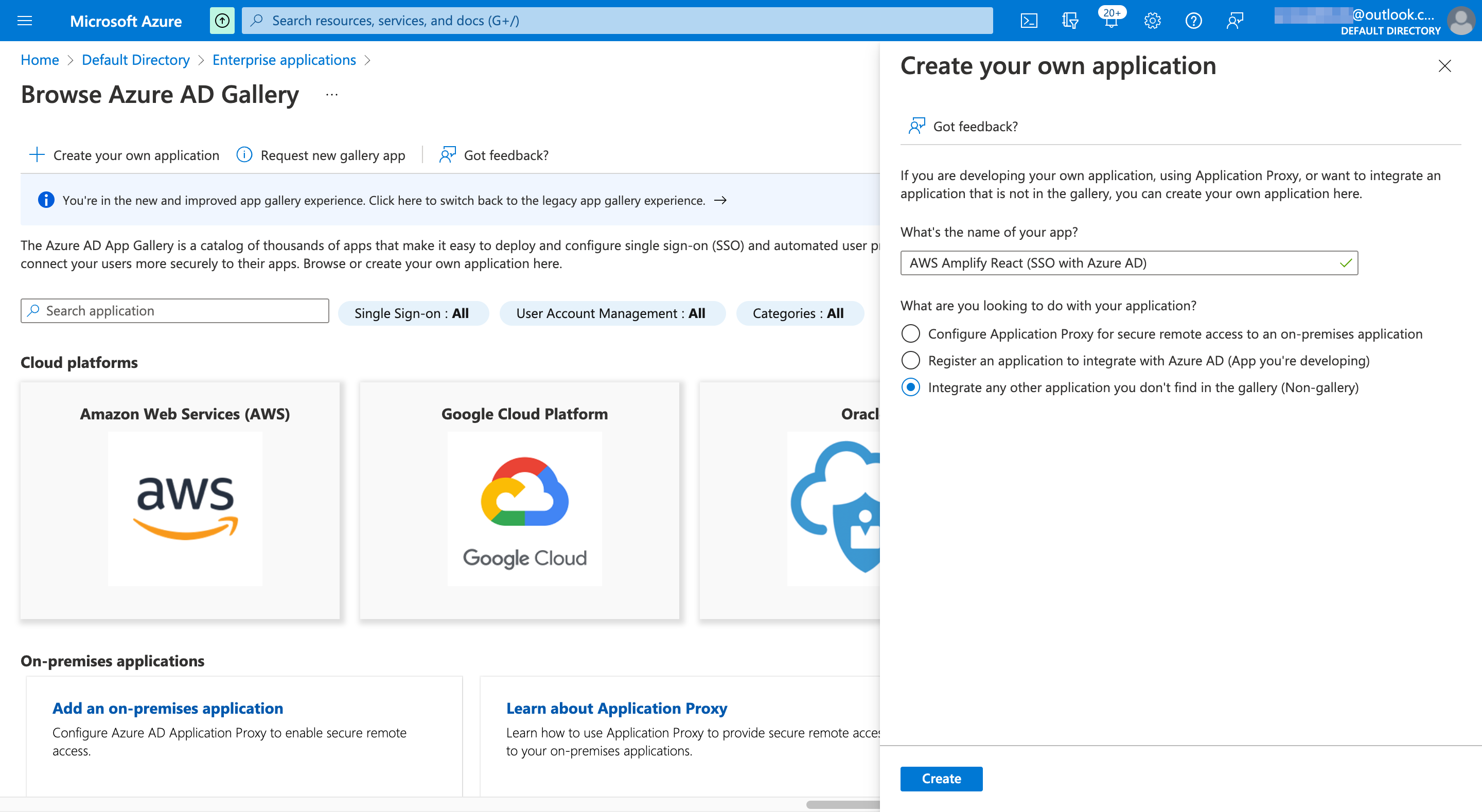
Task: Open the Single Sign-on filter
Action: point(413,313)
